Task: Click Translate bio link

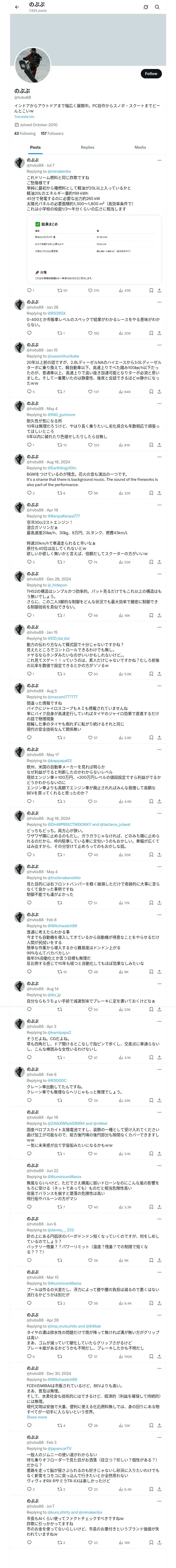Action: coord(24,117)
